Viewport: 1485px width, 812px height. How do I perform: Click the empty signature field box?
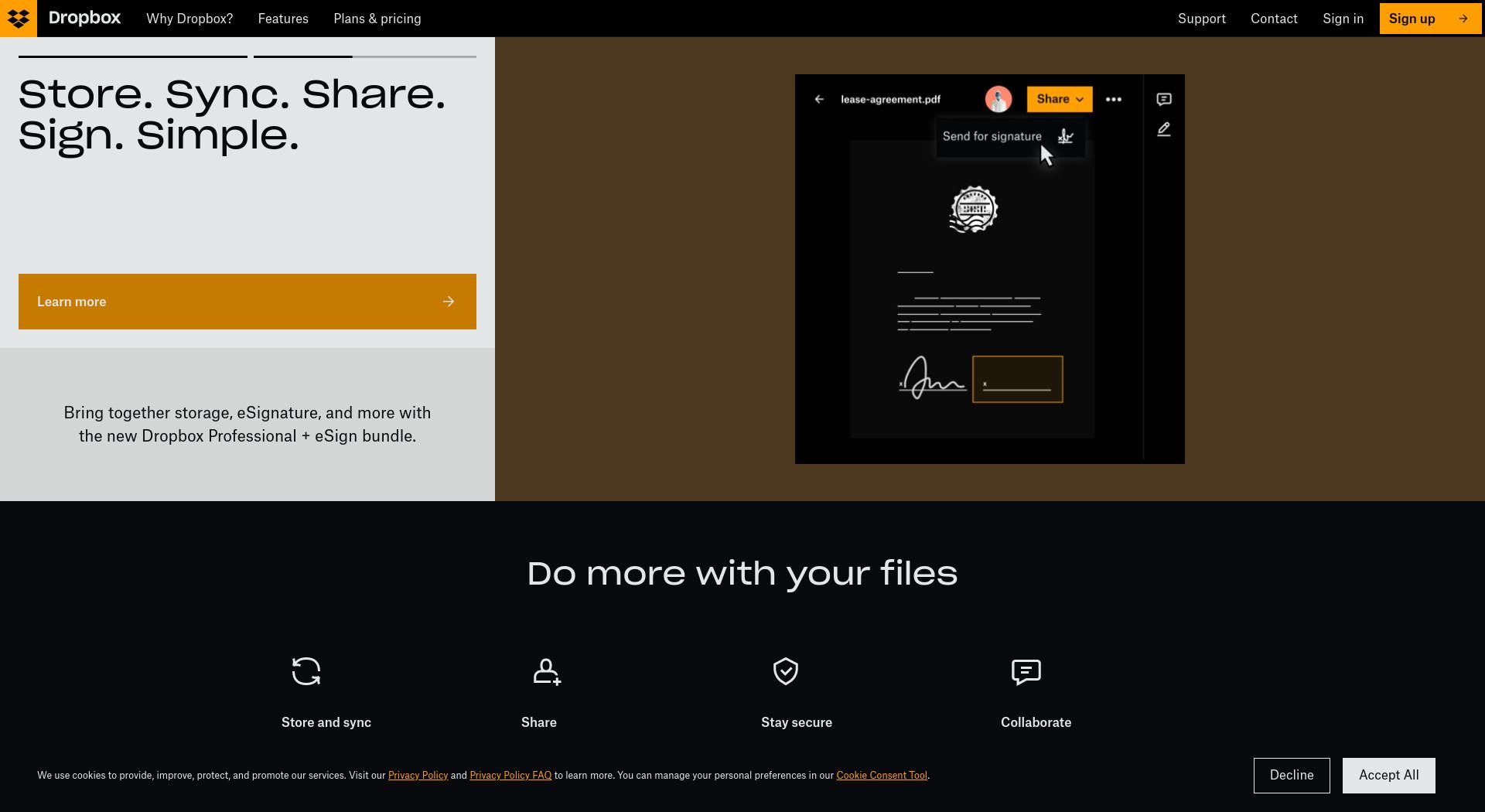coord(1018,379)
